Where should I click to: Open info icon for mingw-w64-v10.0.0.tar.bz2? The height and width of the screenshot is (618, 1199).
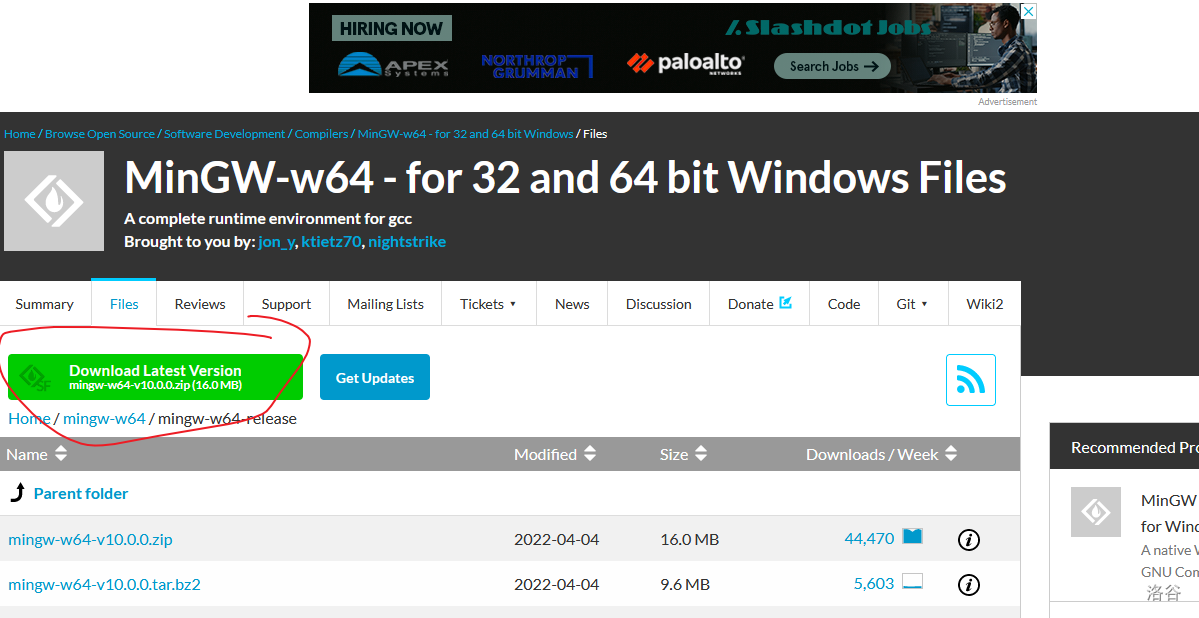point(969,585)
